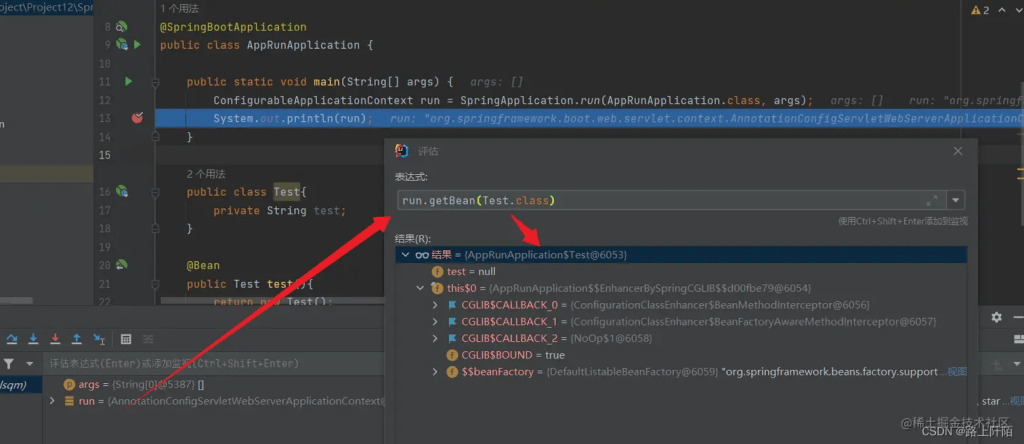This screenshot has height=444, width=1024.
Task: Click the 视图 link for $$beanFactory
Action: tap(957, 372)
